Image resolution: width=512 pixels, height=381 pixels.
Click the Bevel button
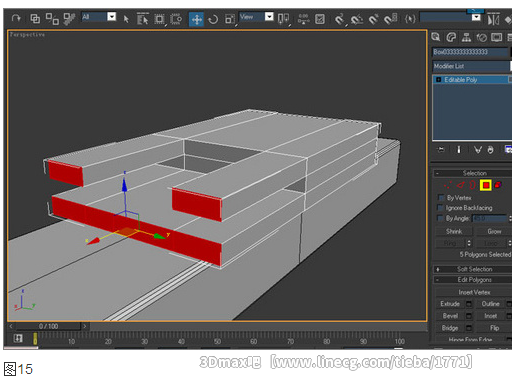tap(450, 316)
